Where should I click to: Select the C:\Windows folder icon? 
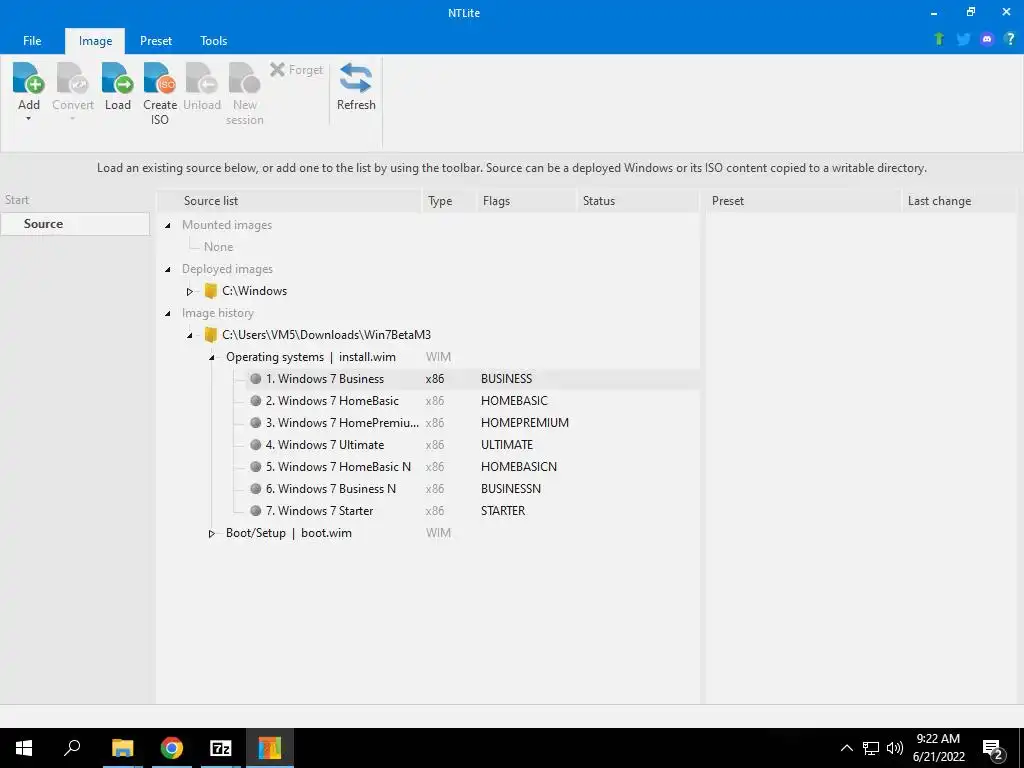(x=210, y=291)
